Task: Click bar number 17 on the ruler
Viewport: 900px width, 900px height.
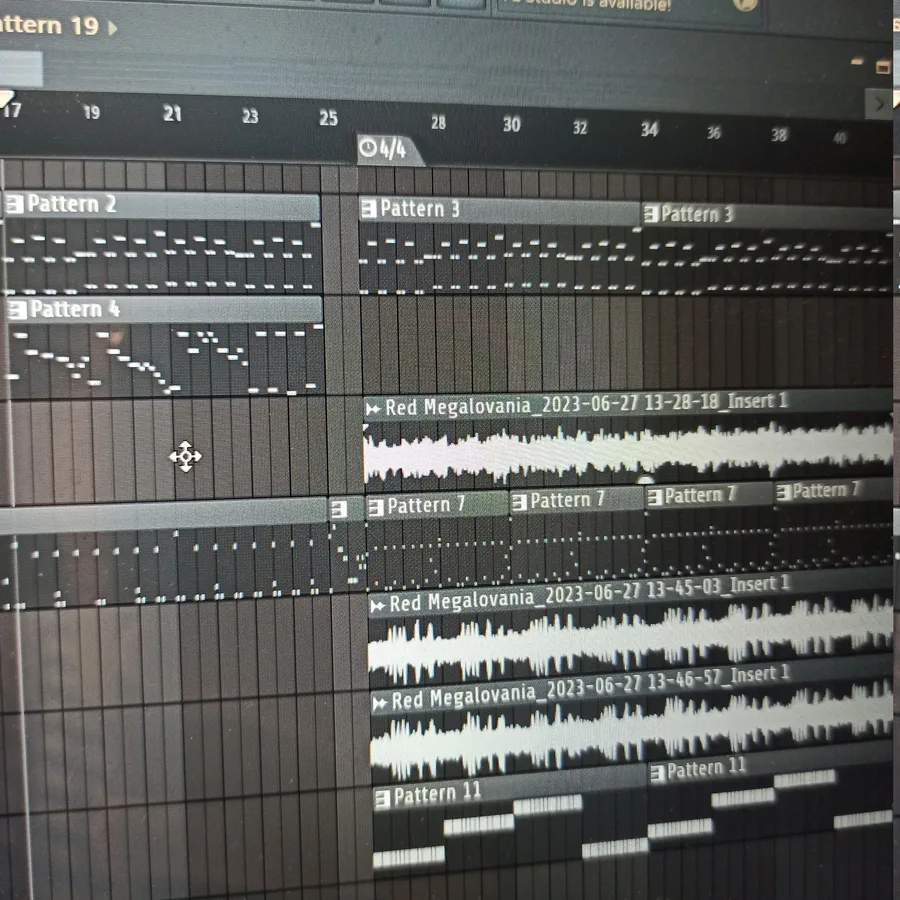Action: point(11,110)
